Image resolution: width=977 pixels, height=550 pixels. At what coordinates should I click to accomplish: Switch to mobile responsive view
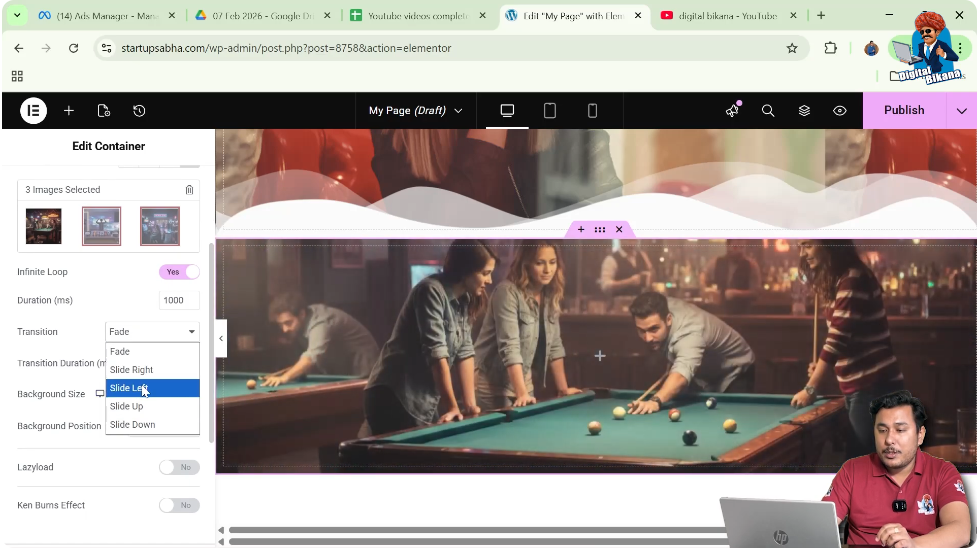(592, 111)
